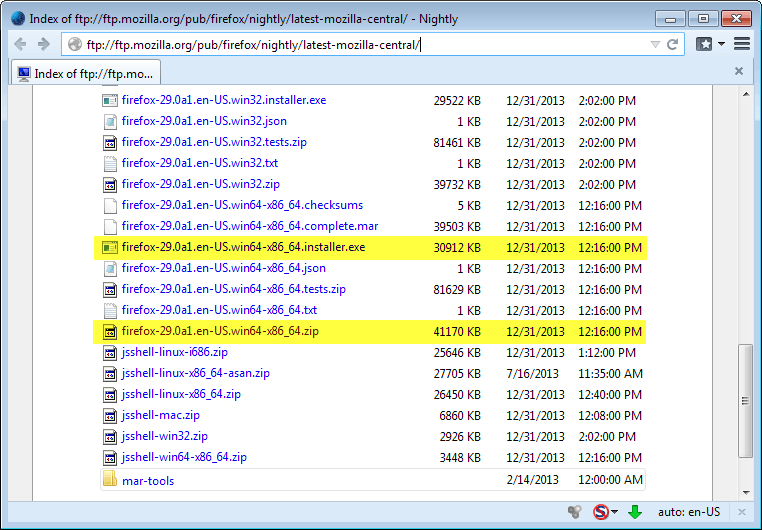Screen dimensions: 762x530
Task: Click file icon for win64 complete.mar
Action: coord(110,226)
